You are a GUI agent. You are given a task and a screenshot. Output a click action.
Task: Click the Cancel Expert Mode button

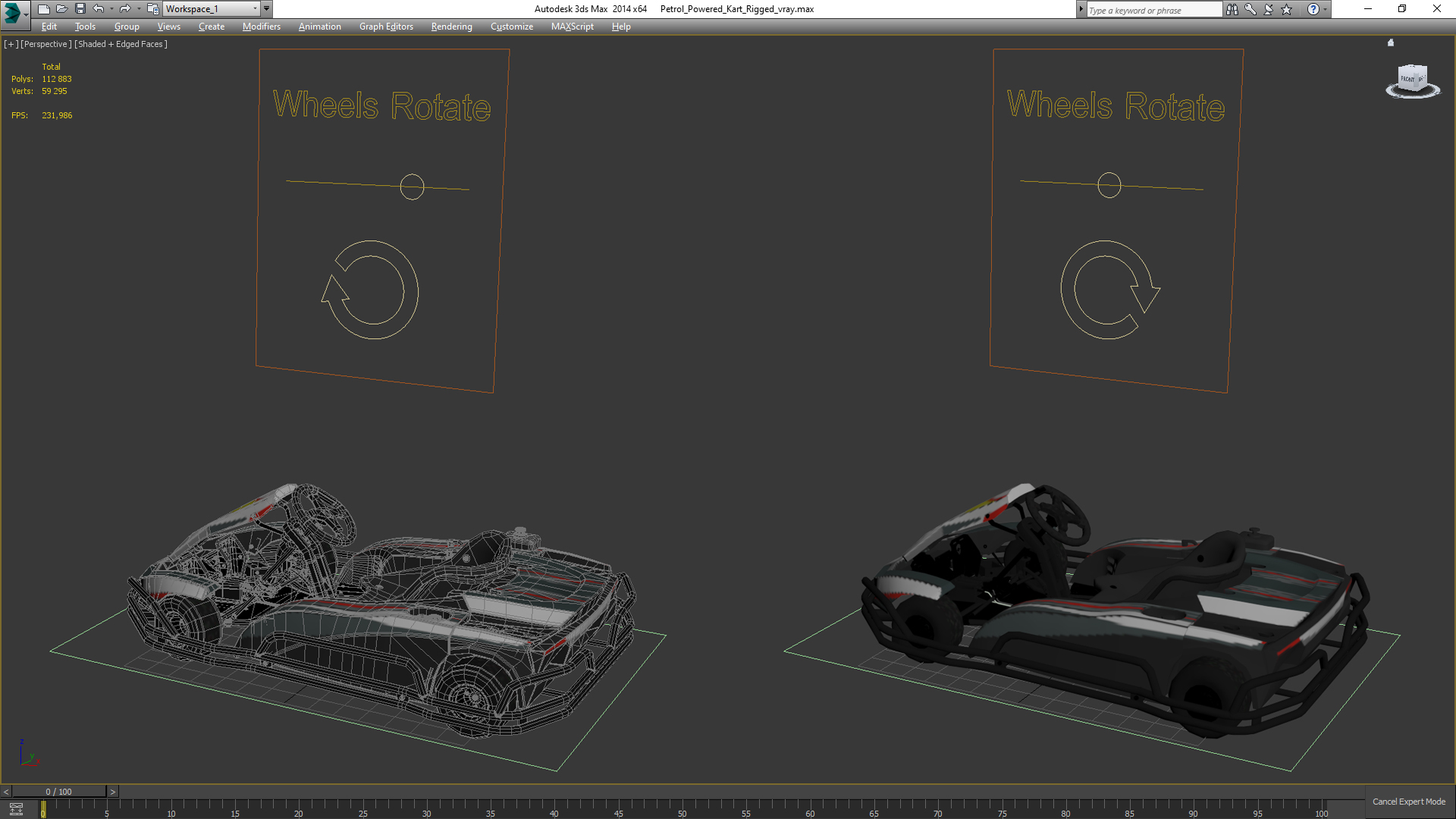[x=1409, y=802]
